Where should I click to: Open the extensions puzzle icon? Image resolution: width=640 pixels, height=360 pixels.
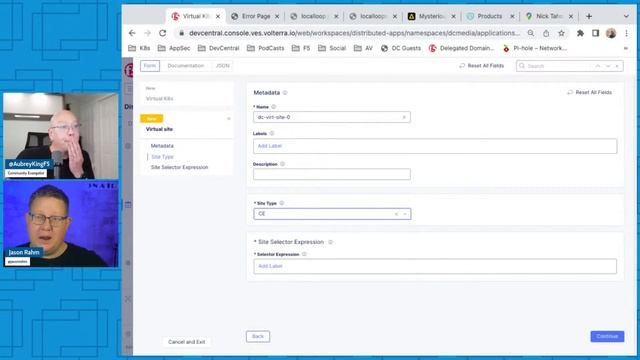point(580,33)
